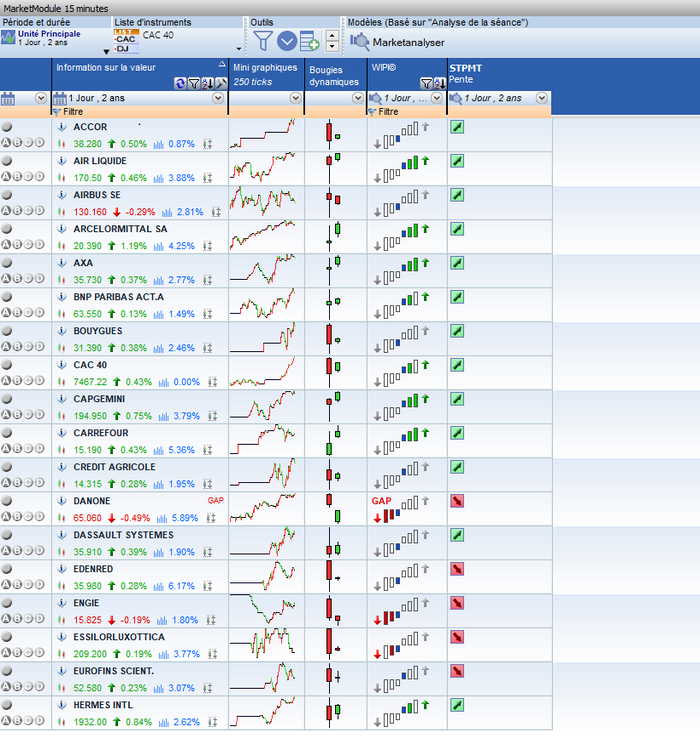Click filter icon in Information sur la valeur header
Screen dimensions: 700x750
point(194,83)
